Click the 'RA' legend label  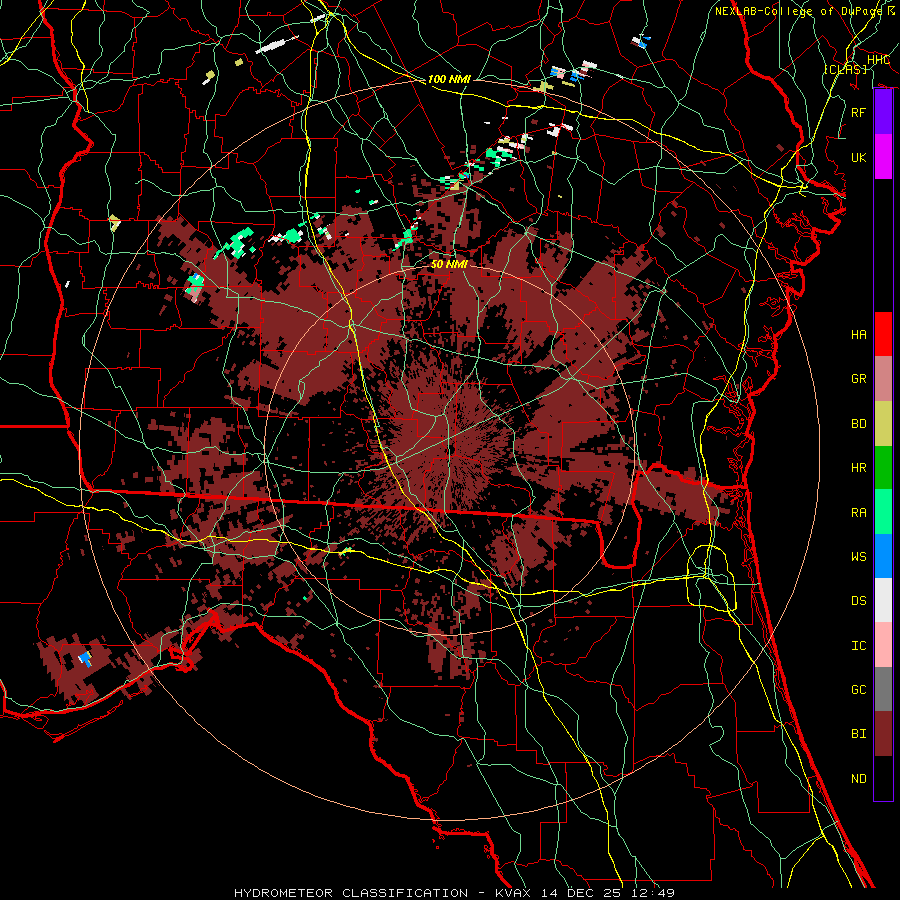coord(858,513)
